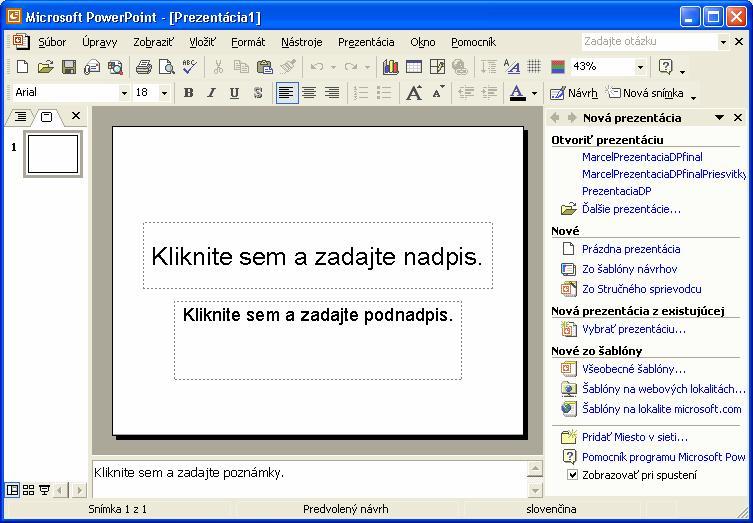Viewport: 753px width, 523px height.
Task: Apply text Shadow formatting
Action: [258, 93]
